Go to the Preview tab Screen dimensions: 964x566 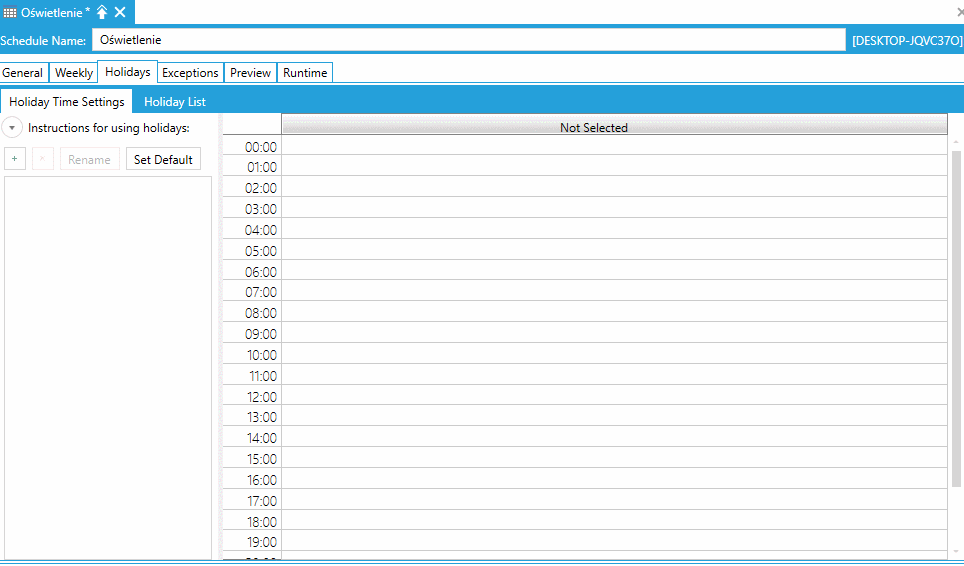pyautogui.click(x=250, y=73)
